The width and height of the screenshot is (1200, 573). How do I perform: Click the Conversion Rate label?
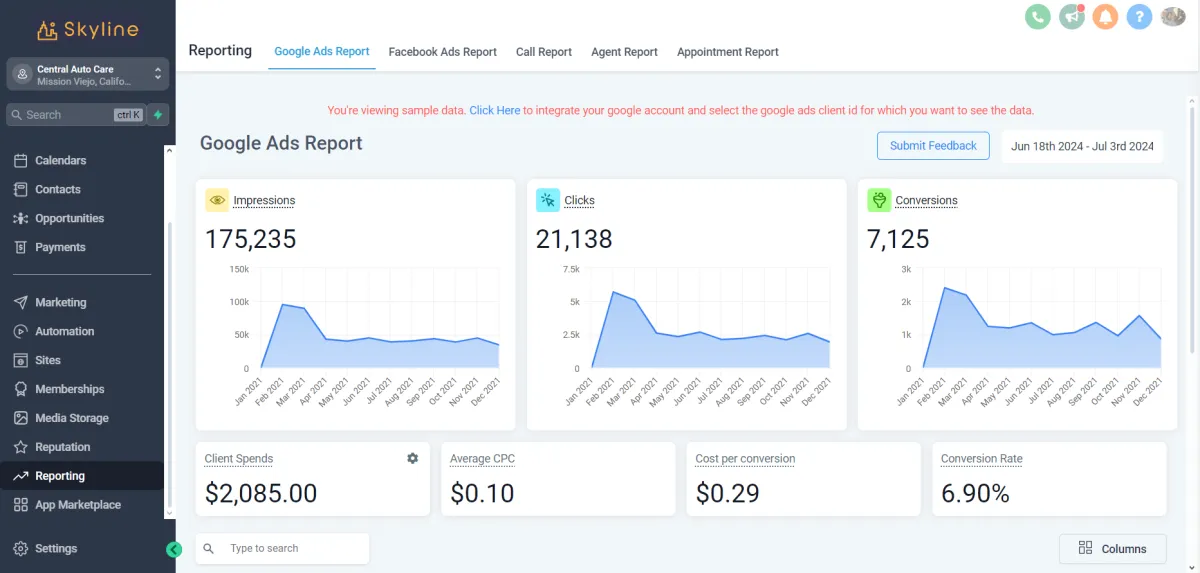tap(982, 459)
